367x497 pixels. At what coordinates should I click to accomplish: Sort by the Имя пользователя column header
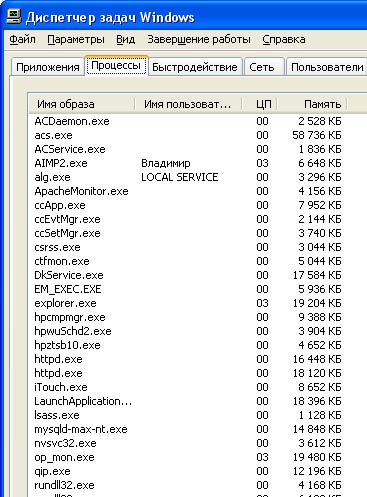click(x=188, y=104)
